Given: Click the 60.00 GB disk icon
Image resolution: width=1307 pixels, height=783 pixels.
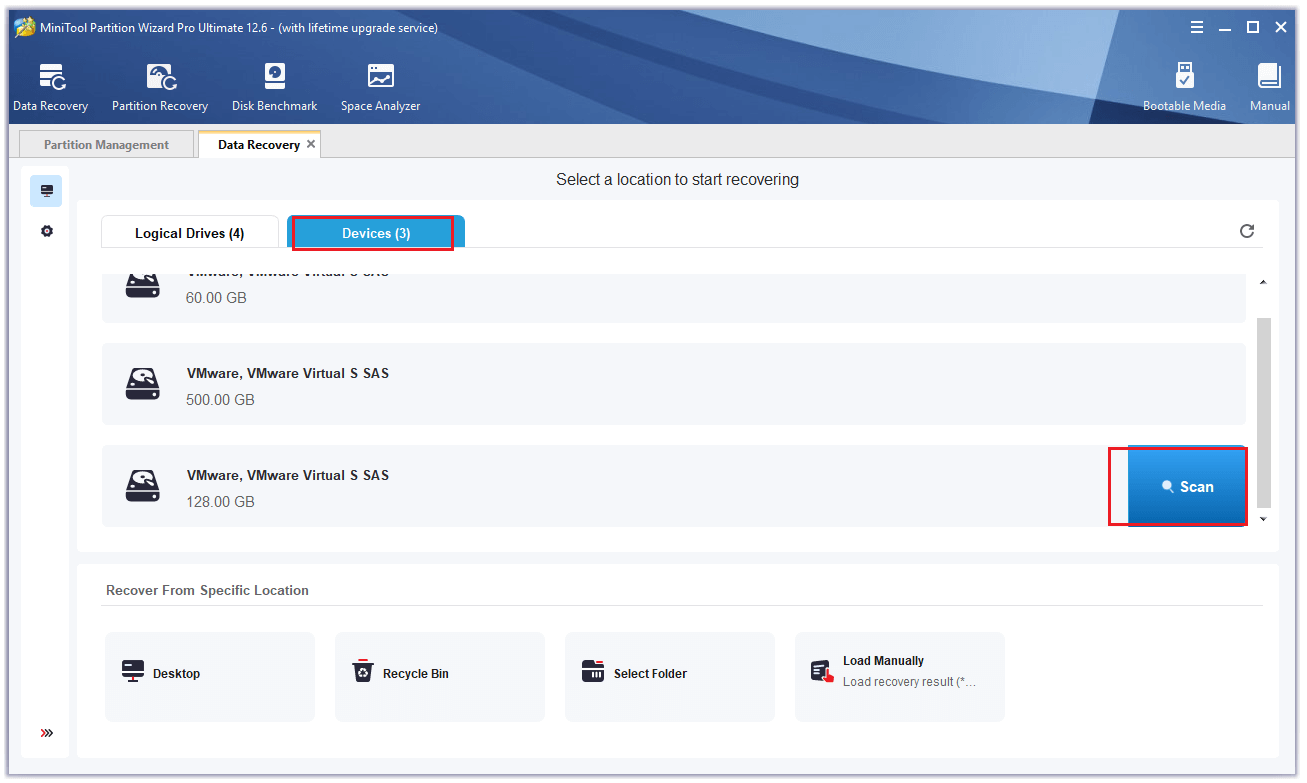Looking at the screenshot, I should [143, 285].
